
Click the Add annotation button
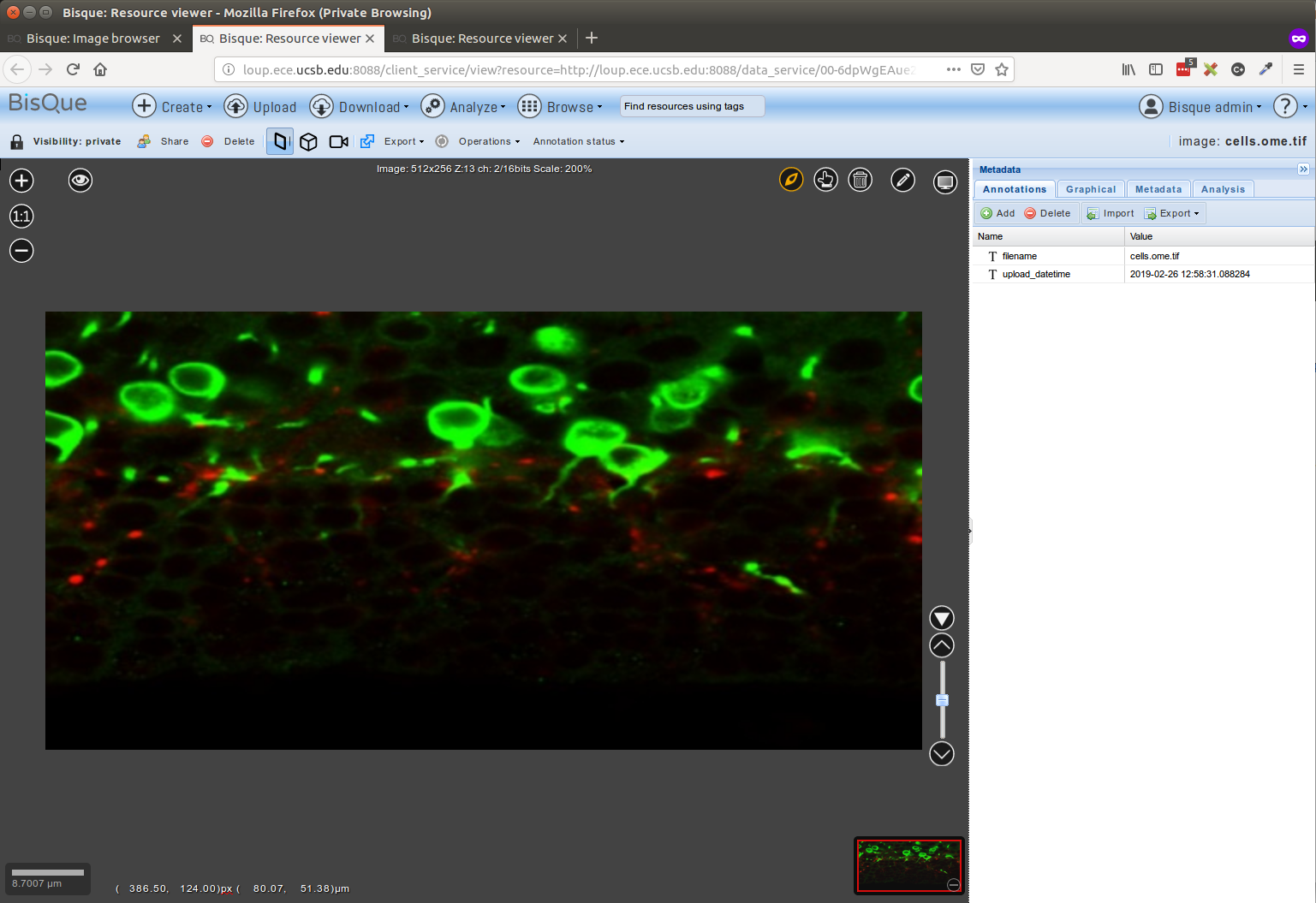(997, 213)
